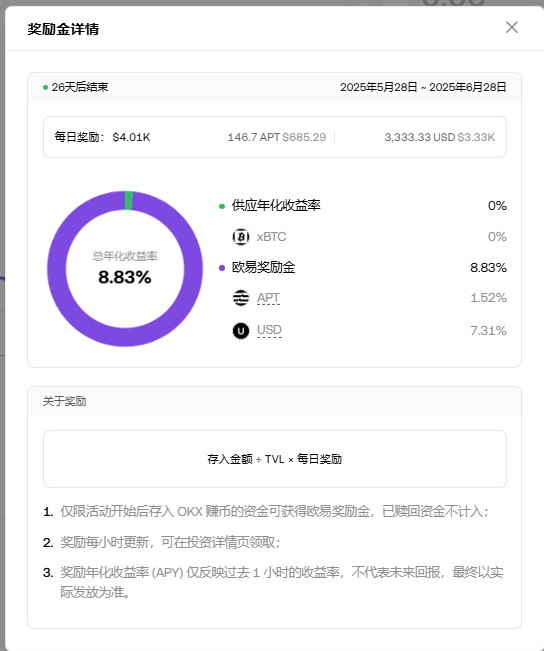Click the APT token icon
Image resolution: width=544 pixels, height=651 pixels.
click(241, 298)
